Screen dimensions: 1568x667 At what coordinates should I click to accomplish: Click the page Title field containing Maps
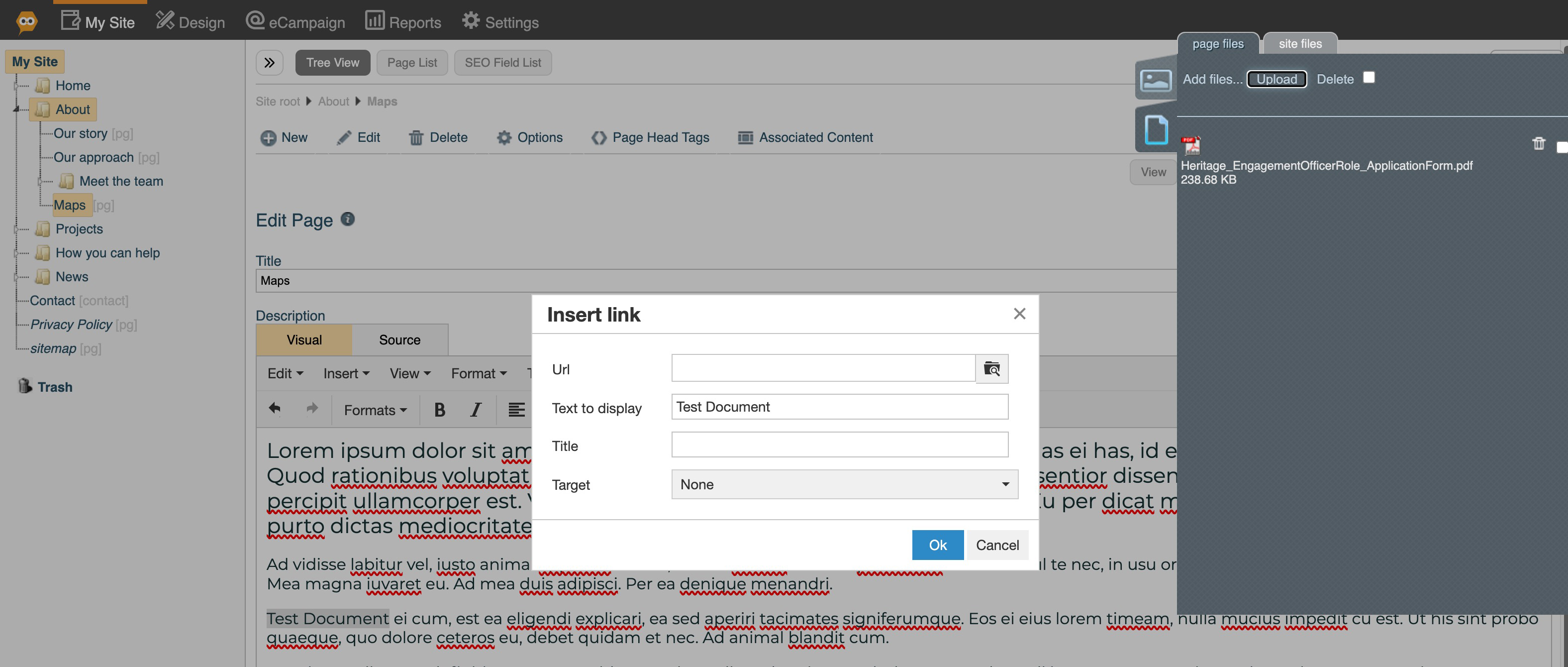tap(715, 280)
